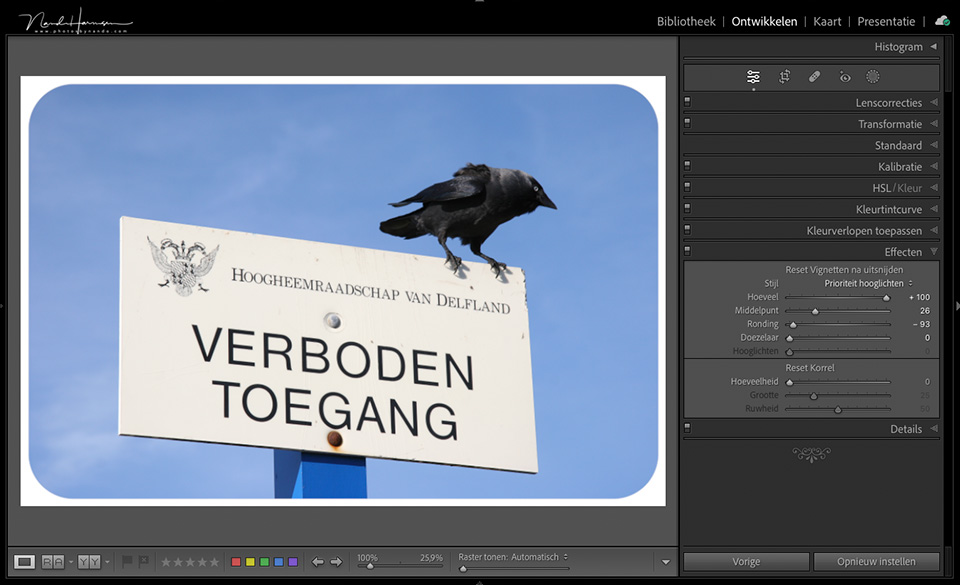960x585 pixels.
Task: Open toolbar content menu triangle
Action: pos(666,562)
